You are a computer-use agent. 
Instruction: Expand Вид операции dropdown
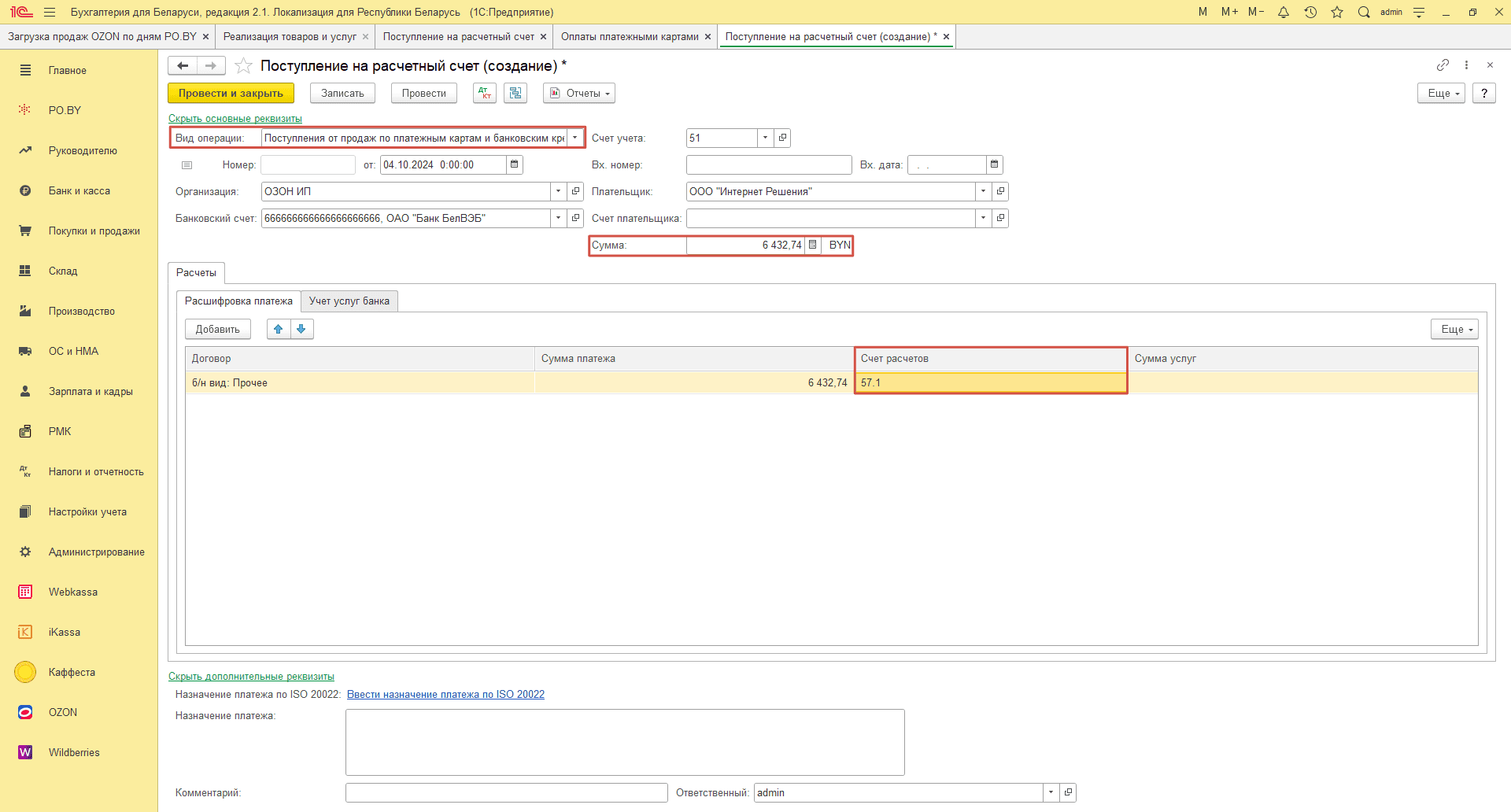[x=574, y=138]
